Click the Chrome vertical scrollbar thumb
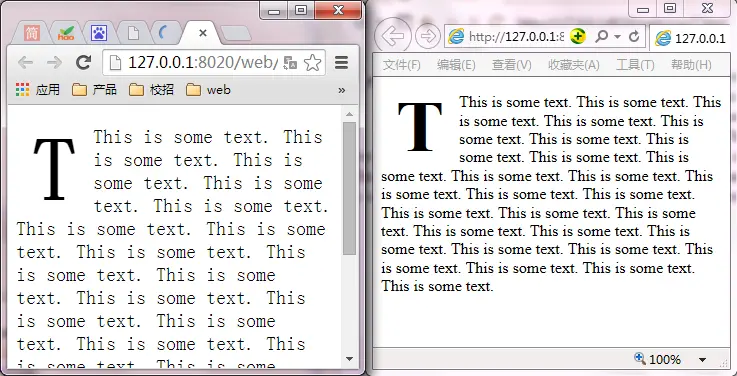Screen dimensions: 737x376 pos(349,188)
